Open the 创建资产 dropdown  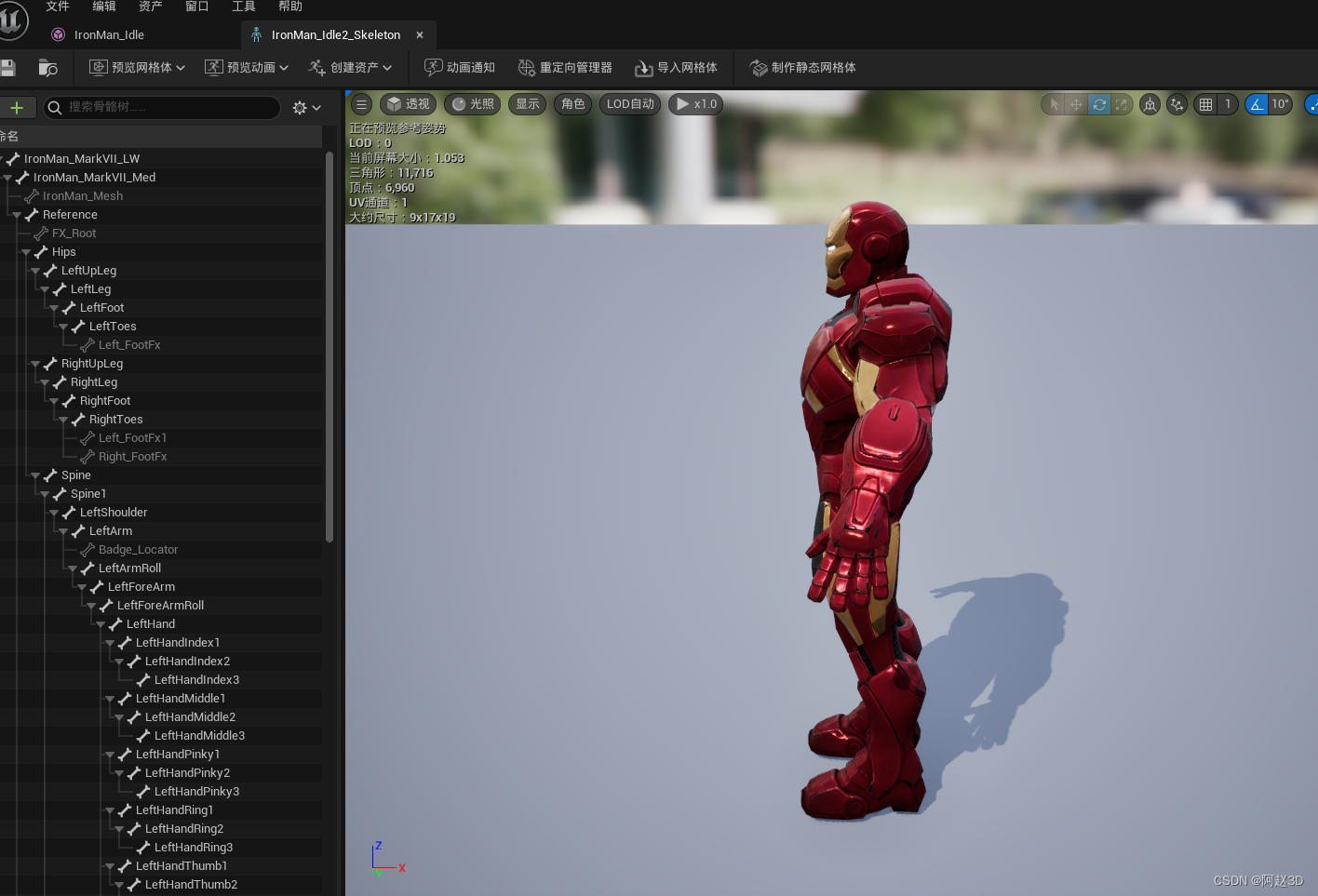(x=350, y=67)
